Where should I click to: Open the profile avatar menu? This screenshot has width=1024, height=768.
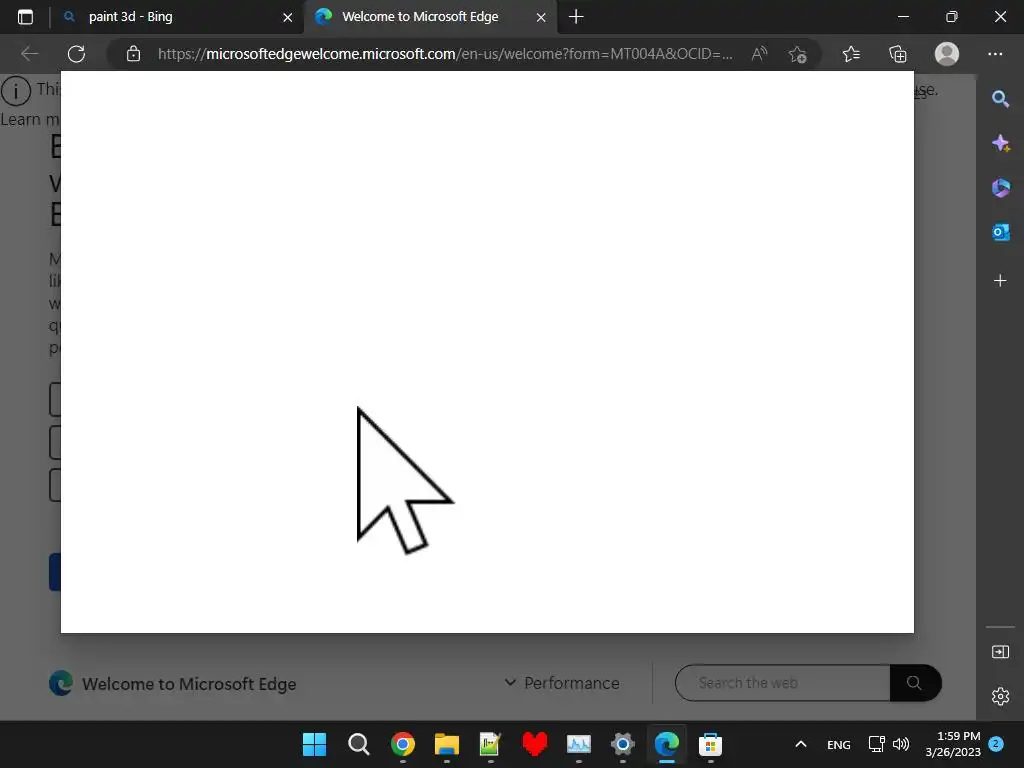[x=947, y=54]
